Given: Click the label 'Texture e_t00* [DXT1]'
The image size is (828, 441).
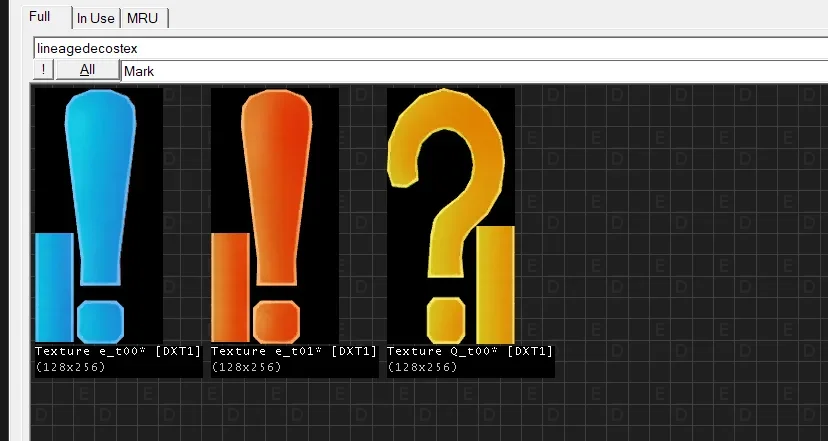Looking at the screenshot, I should click(118, 351).
